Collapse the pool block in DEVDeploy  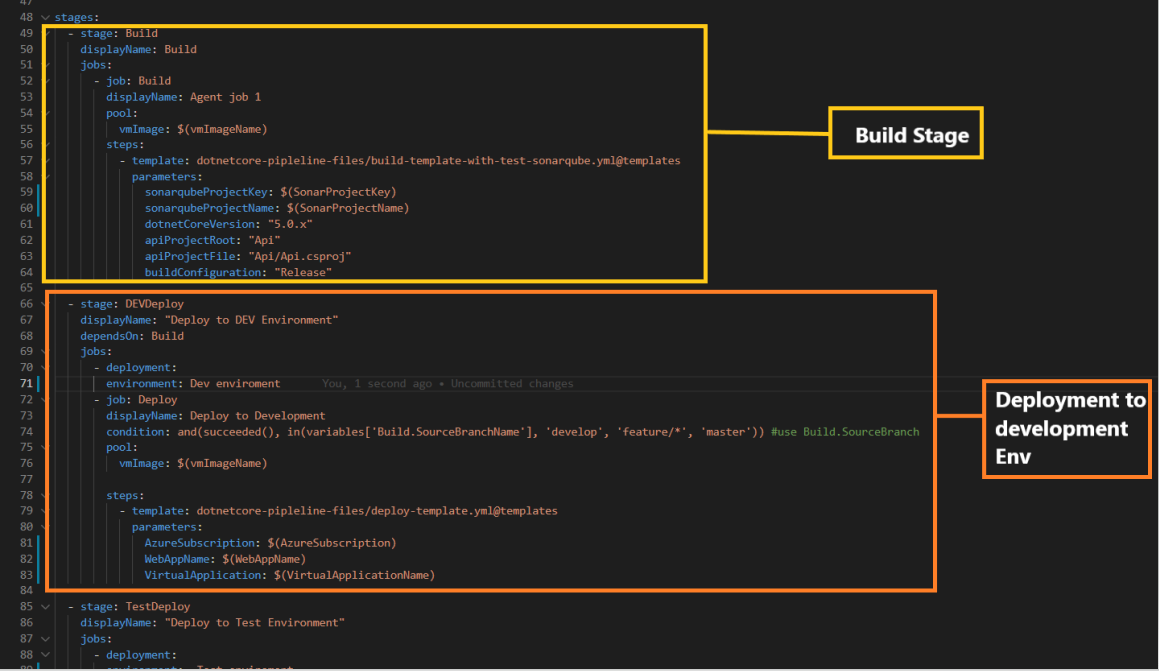pyautogui.click(x=44, y=447)
